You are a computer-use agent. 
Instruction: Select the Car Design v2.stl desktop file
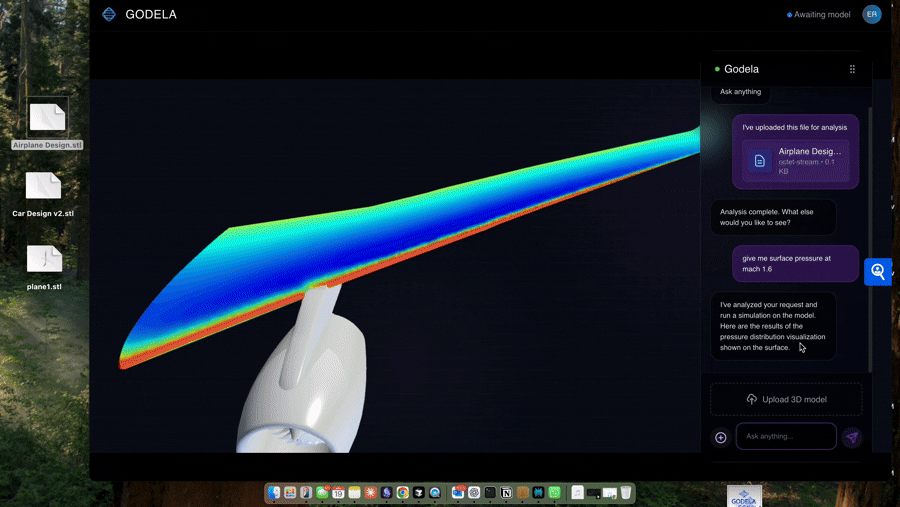(43, 187)
